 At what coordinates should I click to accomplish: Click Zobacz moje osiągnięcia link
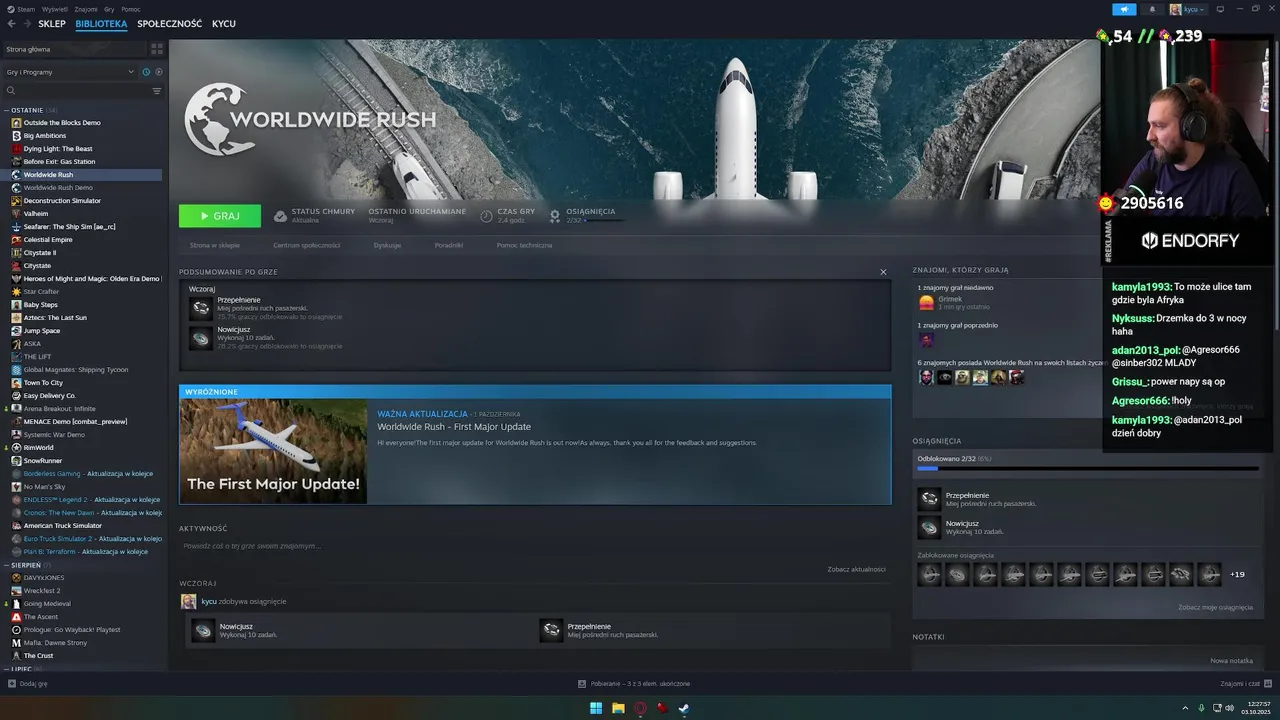tap(1215, 607)
